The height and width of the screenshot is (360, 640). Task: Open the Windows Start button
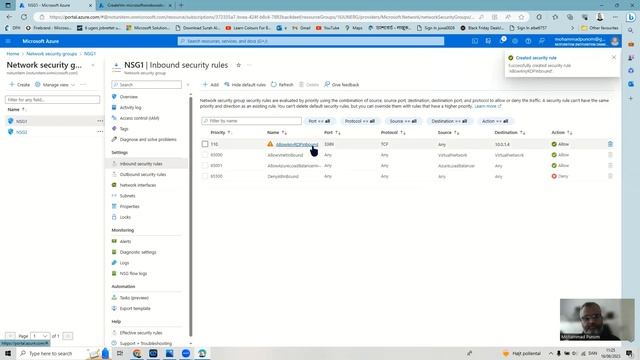(x=8, y=353)
